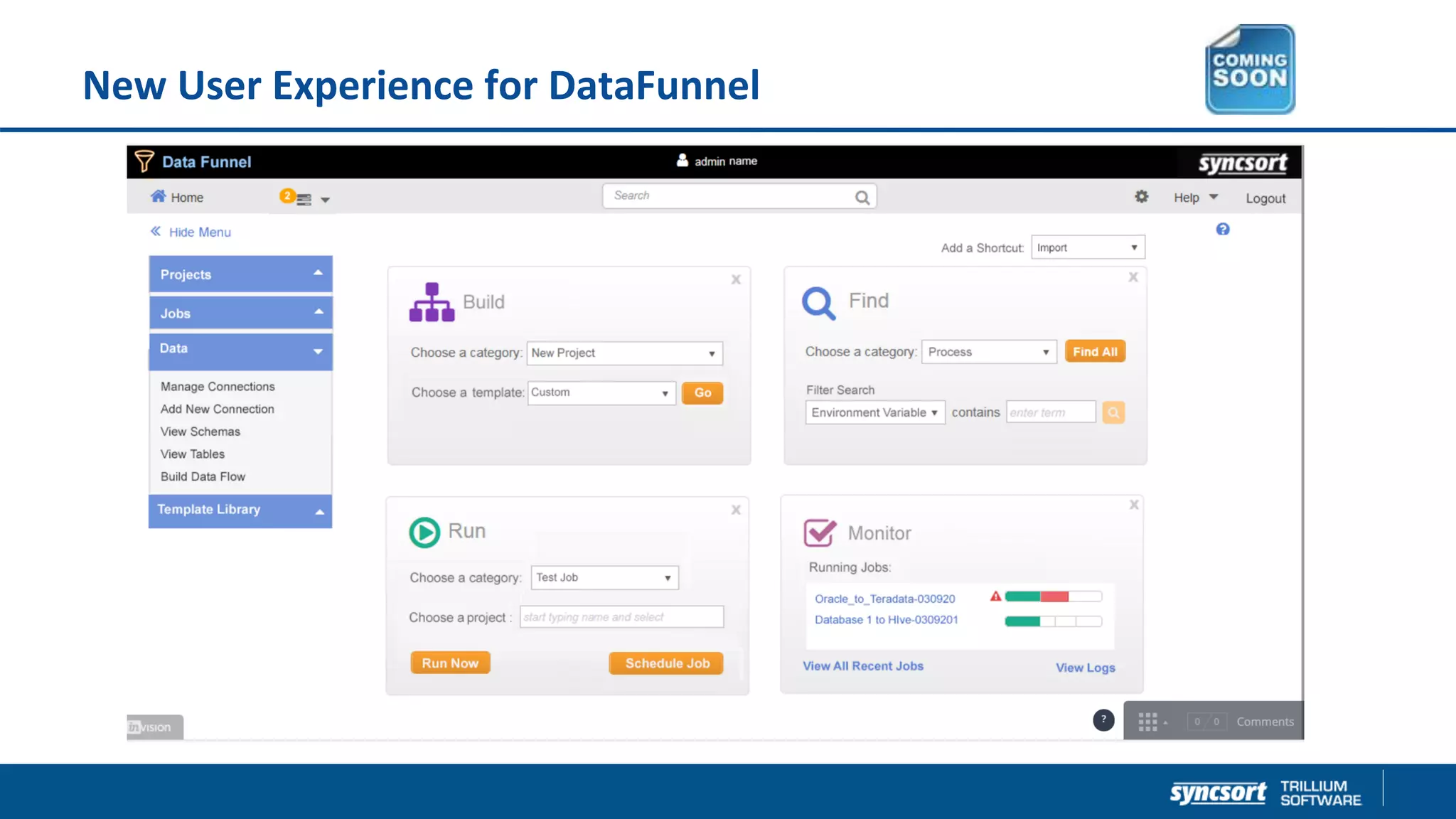This screenshot has width=1456, height=819.
Task: Click the orange Go button
Action: [702, 393]
